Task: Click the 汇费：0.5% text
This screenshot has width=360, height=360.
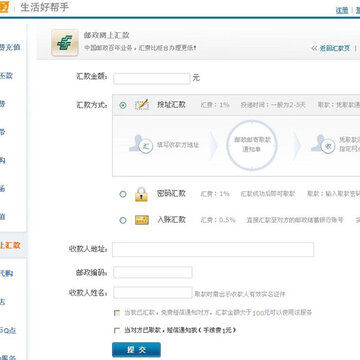Action: (x=218, y=220)
